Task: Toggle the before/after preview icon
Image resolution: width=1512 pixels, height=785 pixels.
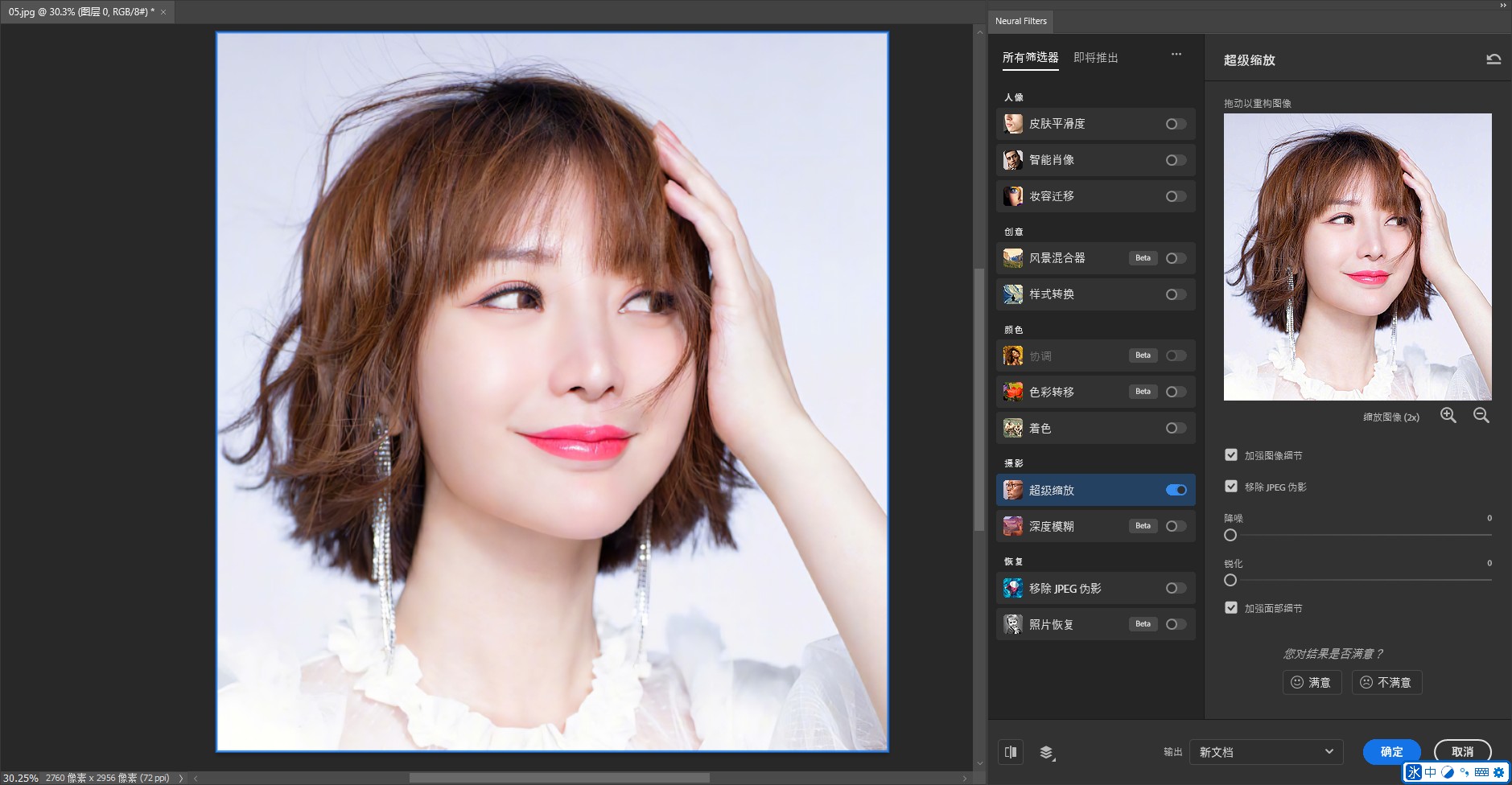Action: tap(1011, 752)
